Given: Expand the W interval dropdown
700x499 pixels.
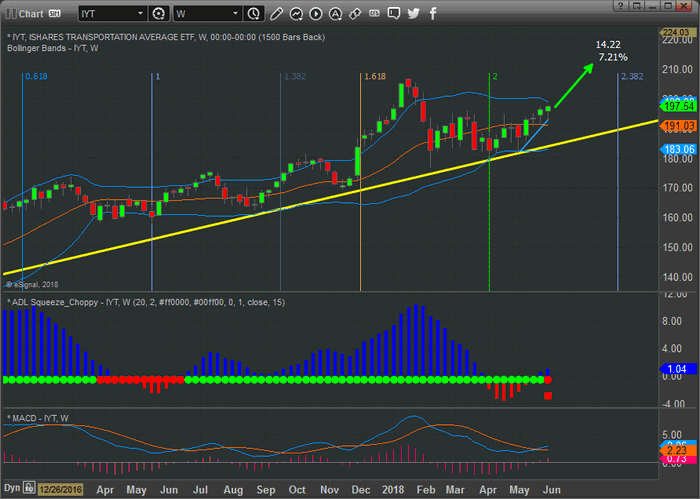Looking at the screenshot, I should 236,14.
